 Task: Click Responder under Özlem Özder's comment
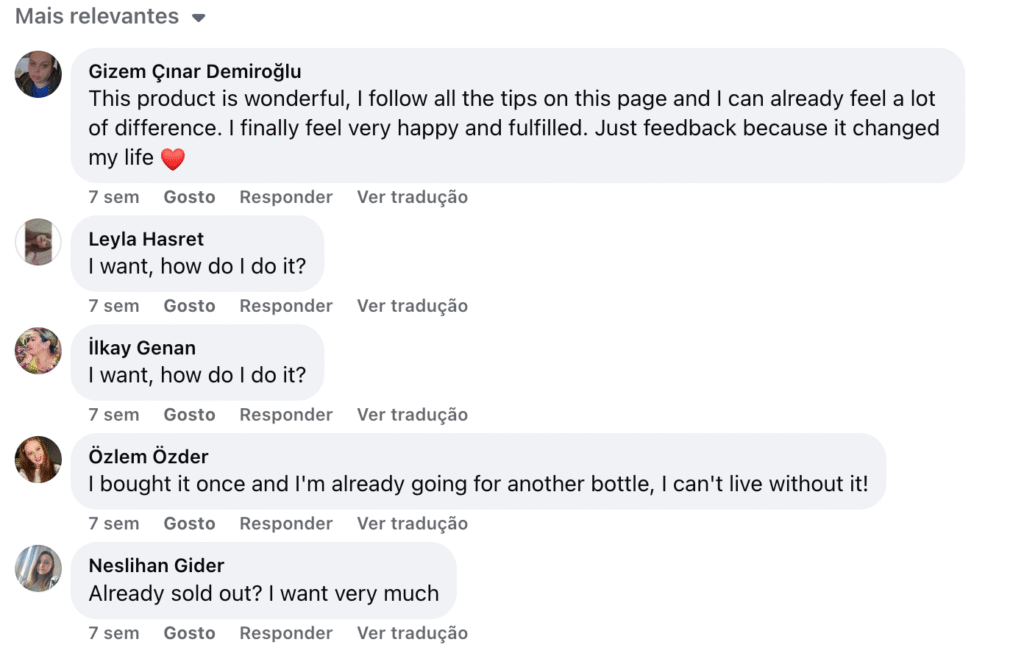click(285, 524)
